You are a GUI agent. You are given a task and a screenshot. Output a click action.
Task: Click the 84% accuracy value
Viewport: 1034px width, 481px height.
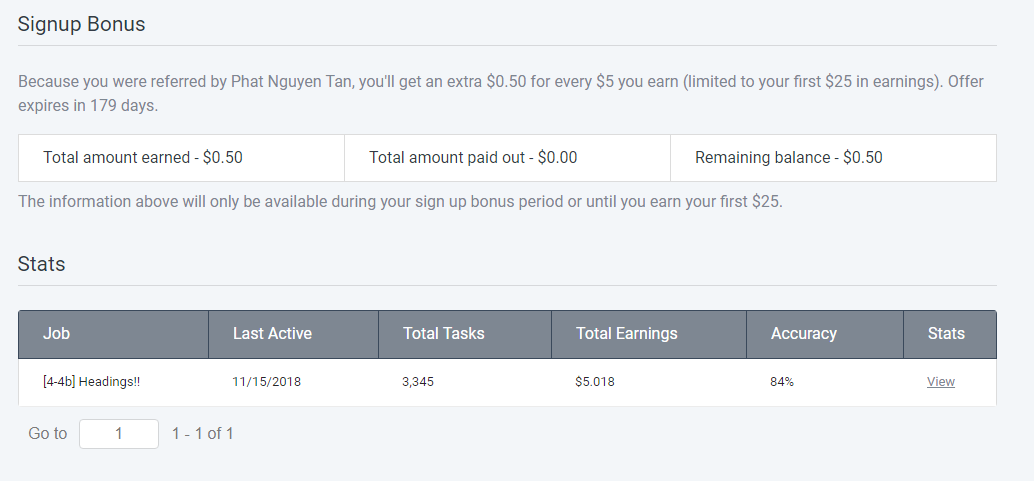click(x=782, y=382)
